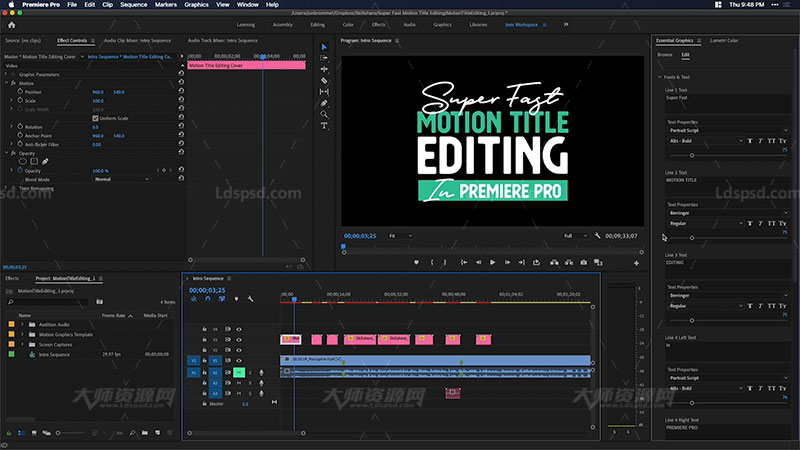Go to In point

[x=464, y=262]
